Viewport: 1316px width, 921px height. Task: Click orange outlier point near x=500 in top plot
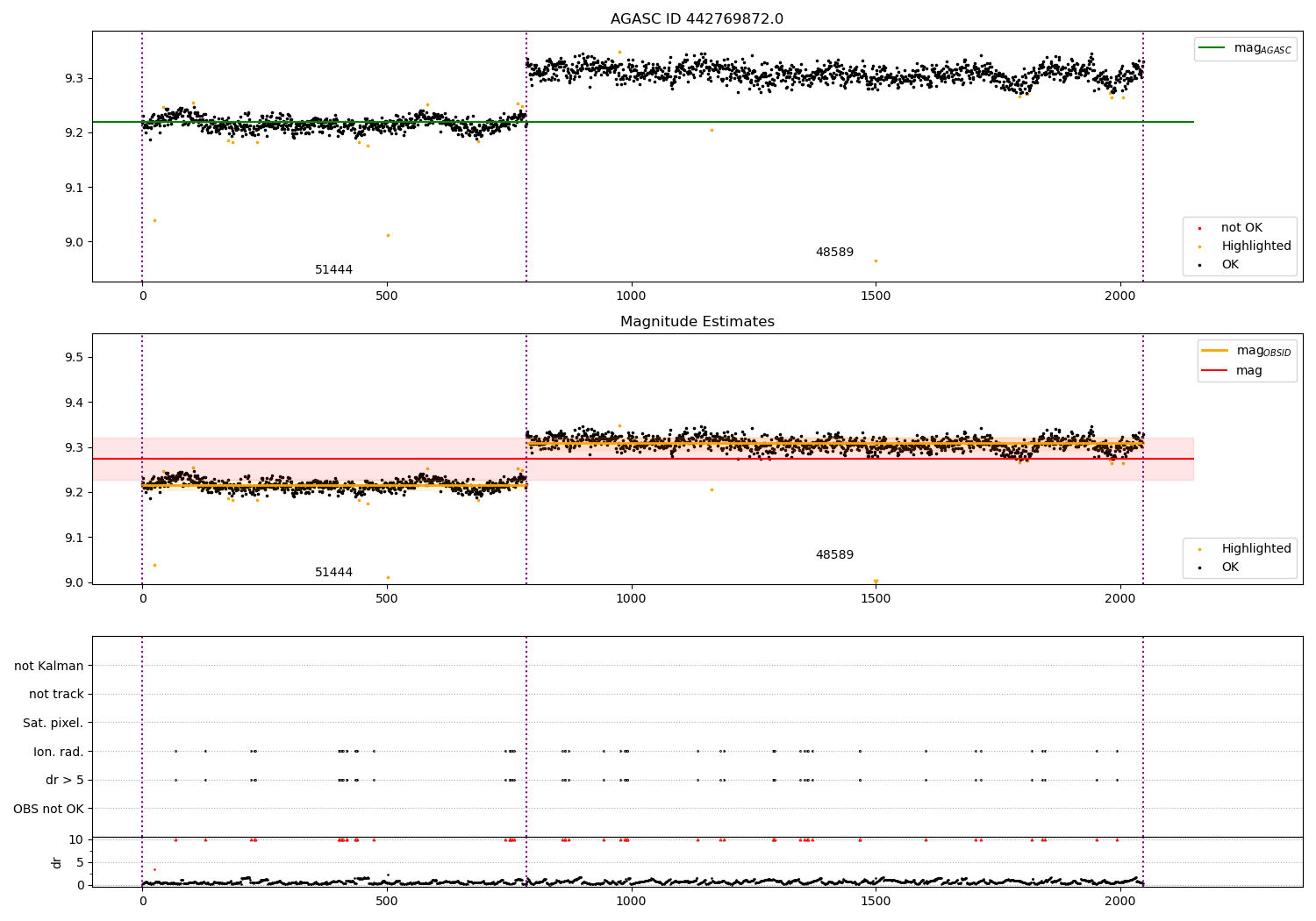(x=388, y=235)
